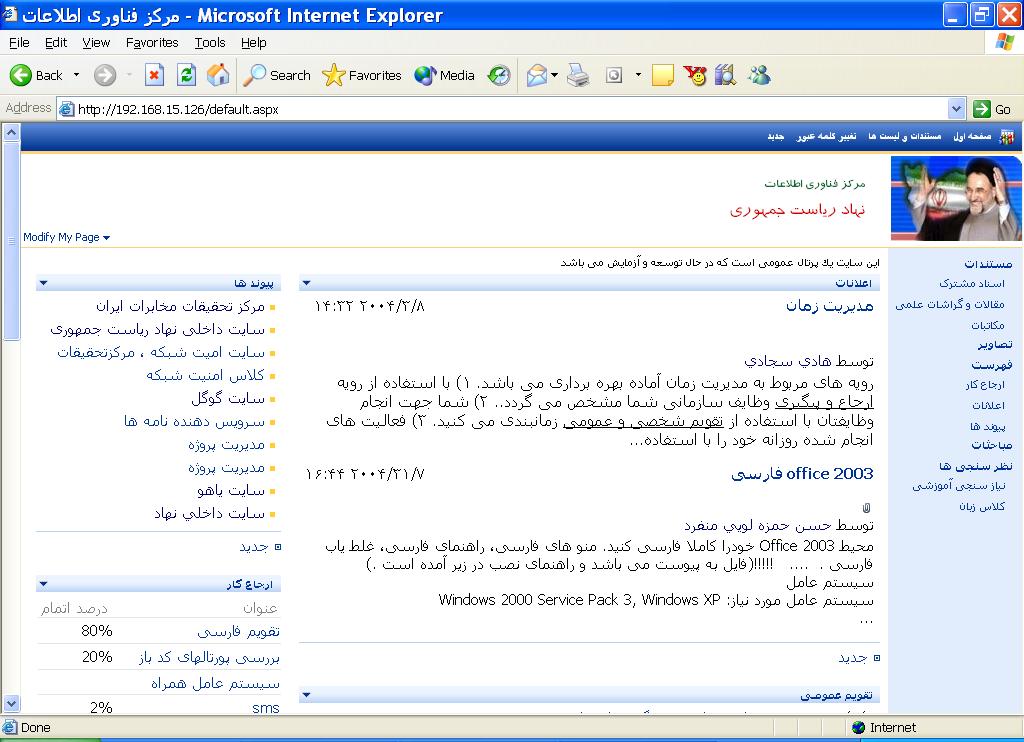Open the Help menu
Image resolution: width=1024 pixels, height=742 pixels.
tap(253, 42)
